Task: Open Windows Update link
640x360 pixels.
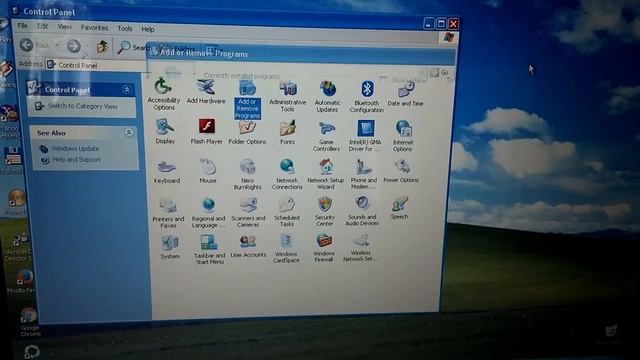Action: click(76, 149)
